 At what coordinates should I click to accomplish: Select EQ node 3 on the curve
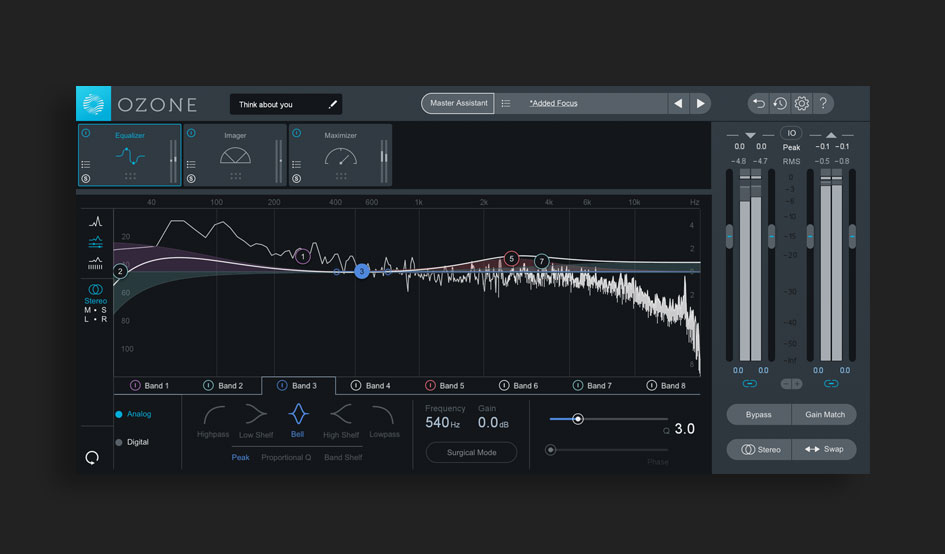pos(362,271)
